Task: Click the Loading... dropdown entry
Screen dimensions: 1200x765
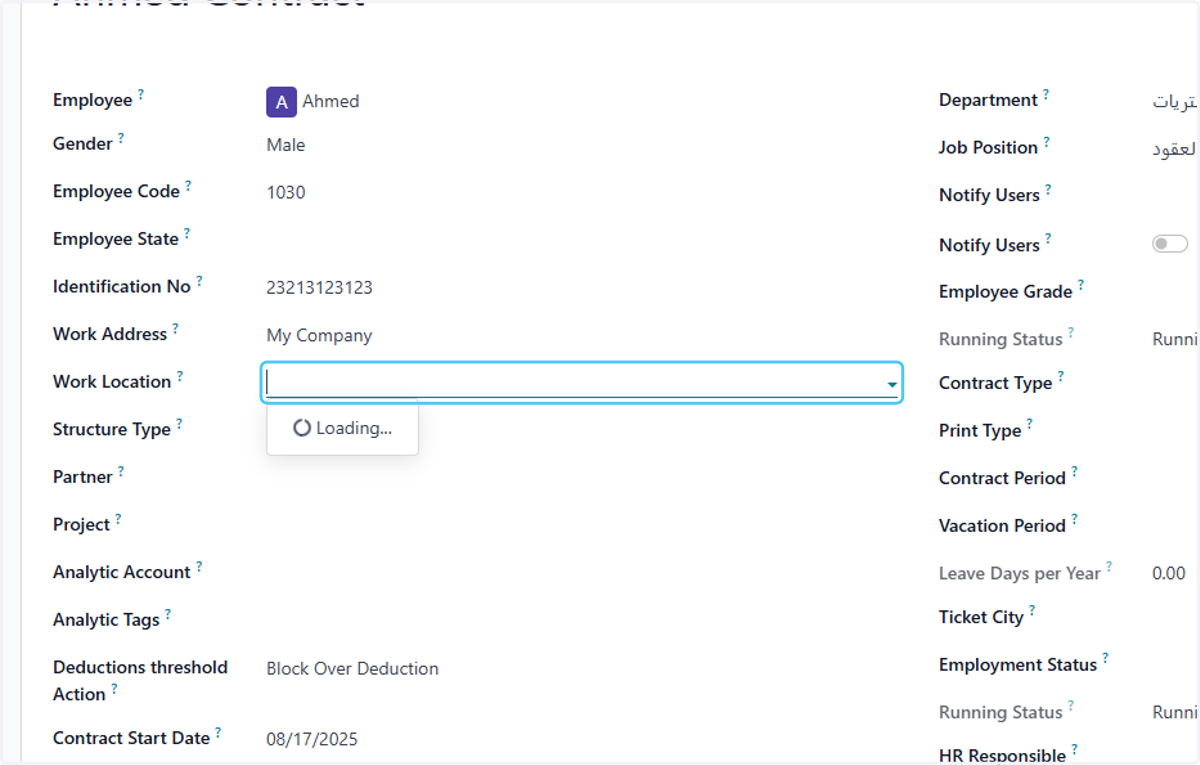Action: (x=342, y=428)
